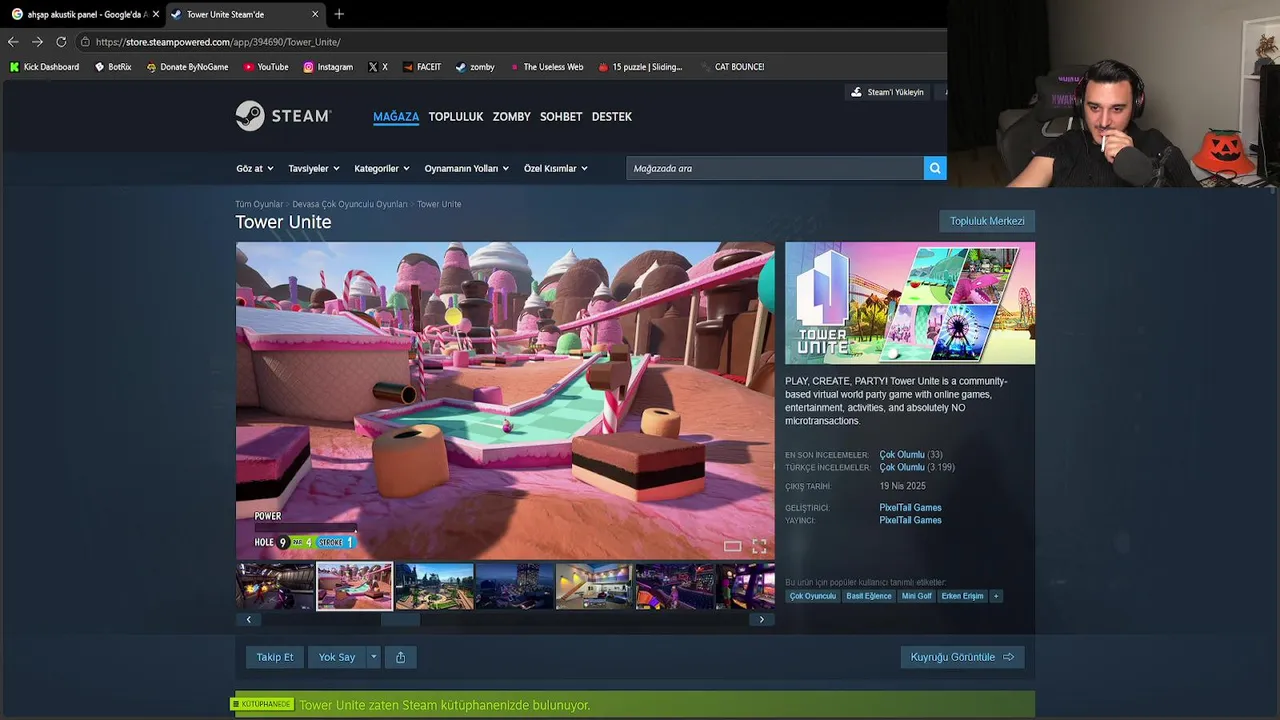This screenshot has height=720, width=1280.
Task: Expand the Tavsiyeler dropdown
Action: [314, 168]
